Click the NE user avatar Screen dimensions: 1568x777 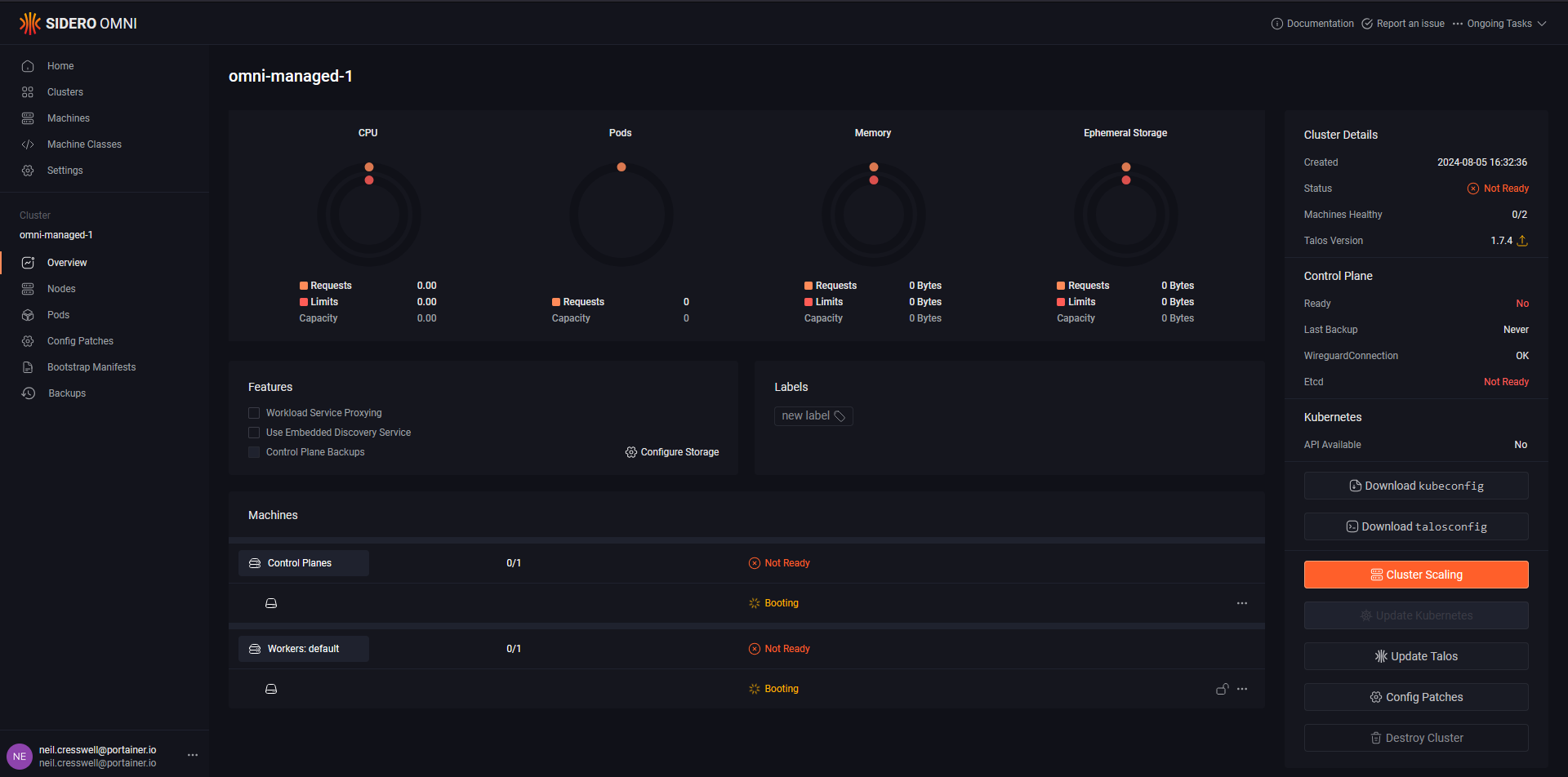[x=20, y=757]
